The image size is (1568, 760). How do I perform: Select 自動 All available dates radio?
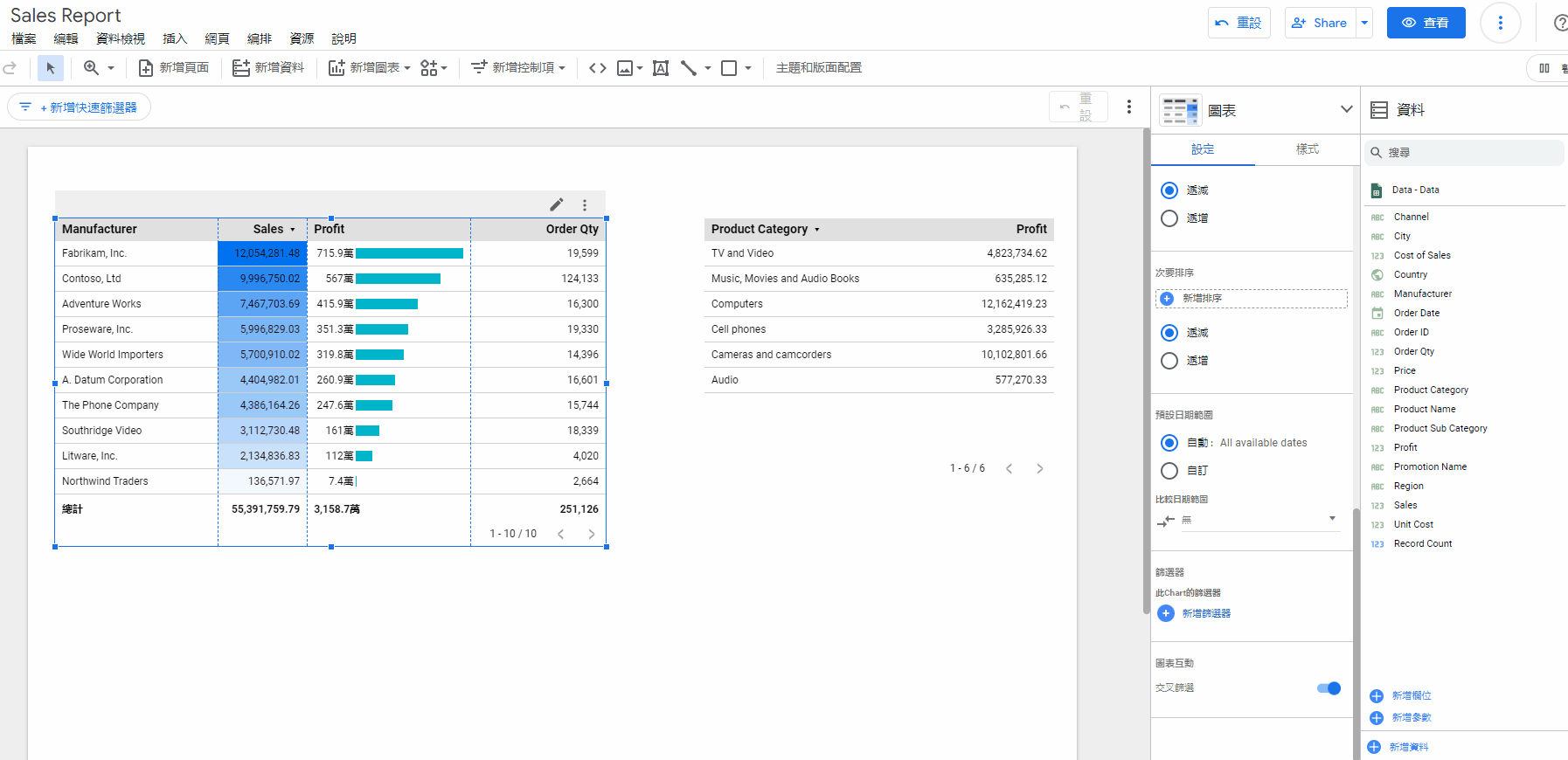pyautogui.click(x=1169, y=443)
